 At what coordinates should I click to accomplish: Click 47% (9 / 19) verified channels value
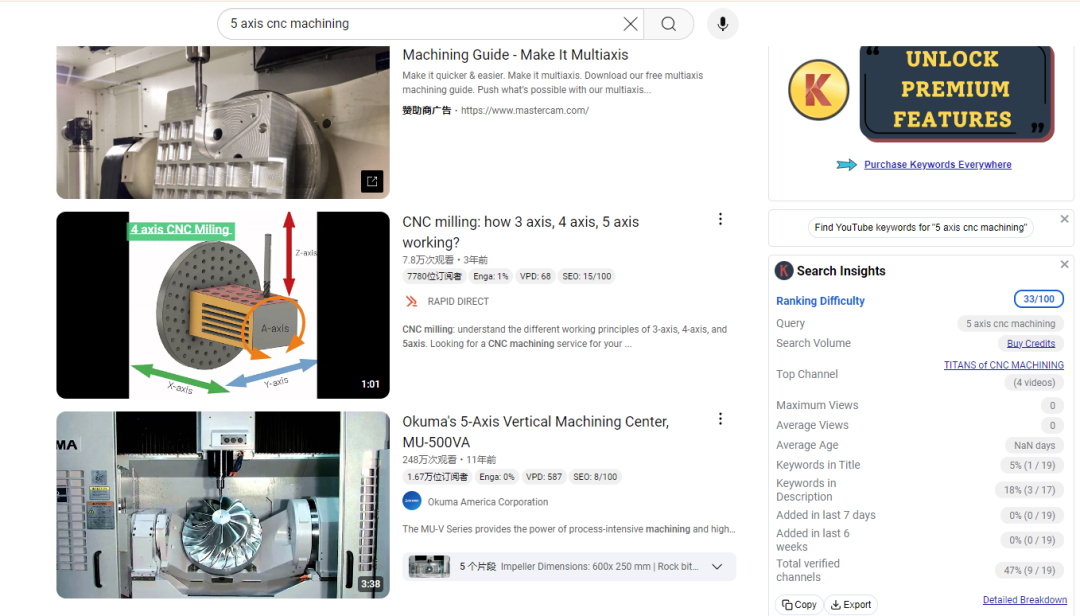[x=1029, y=571]
